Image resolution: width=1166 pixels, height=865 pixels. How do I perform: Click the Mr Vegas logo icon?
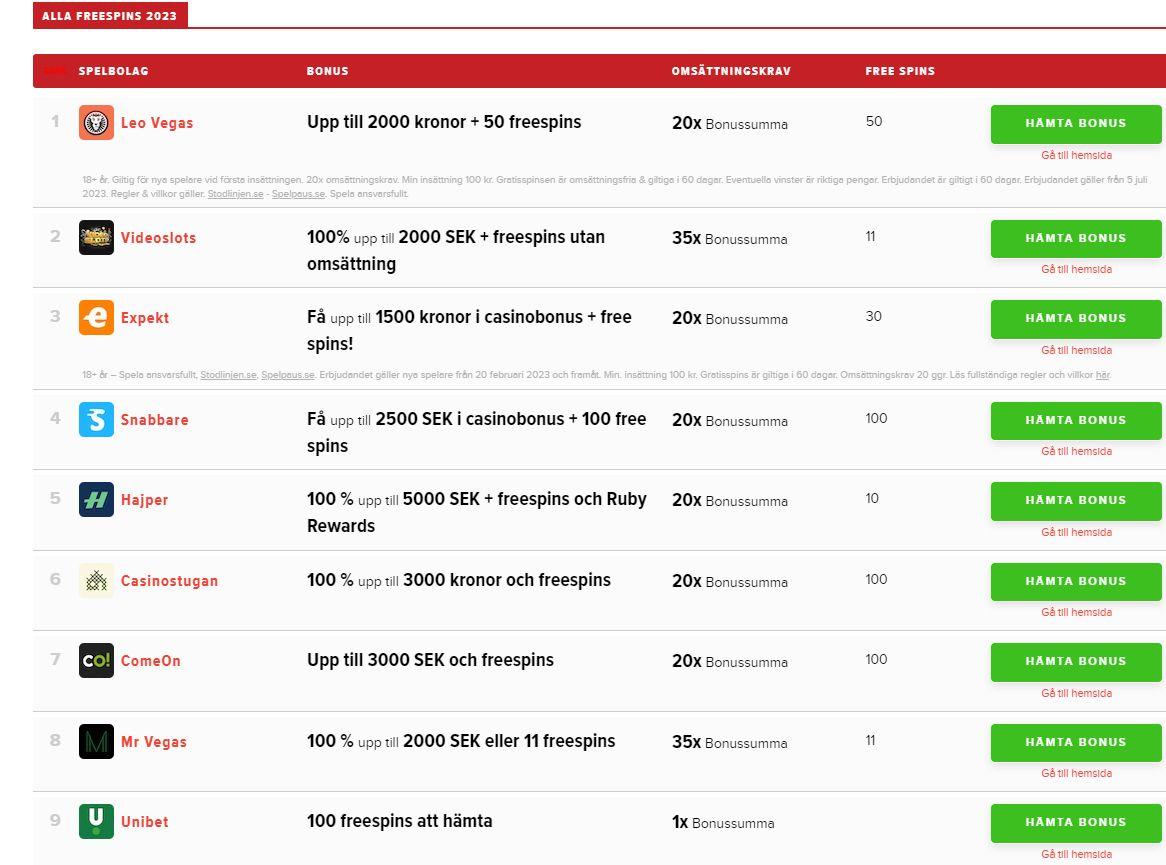(96, 742)
